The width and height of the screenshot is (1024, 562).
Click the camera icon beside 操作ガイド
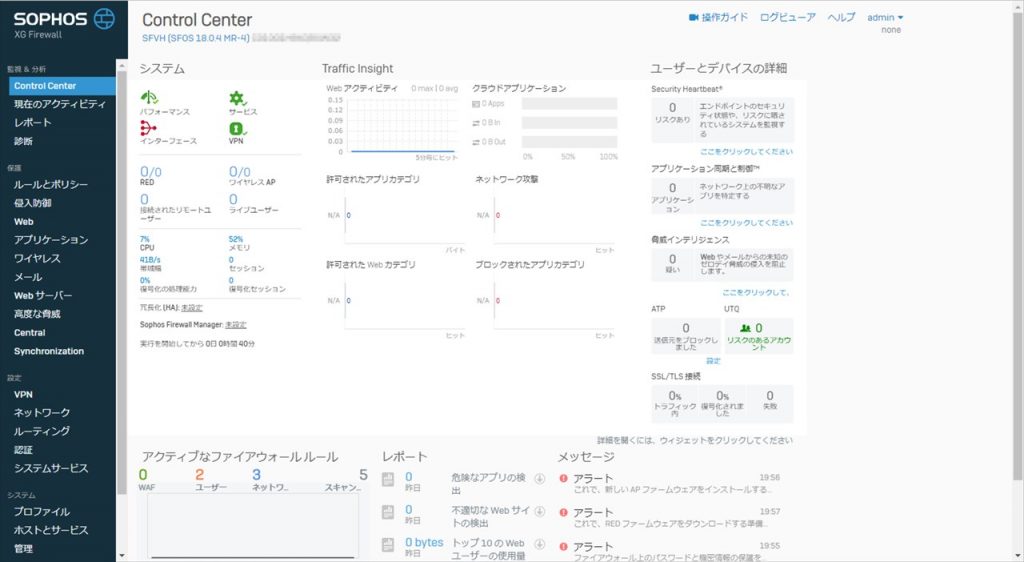coord(694,18)
